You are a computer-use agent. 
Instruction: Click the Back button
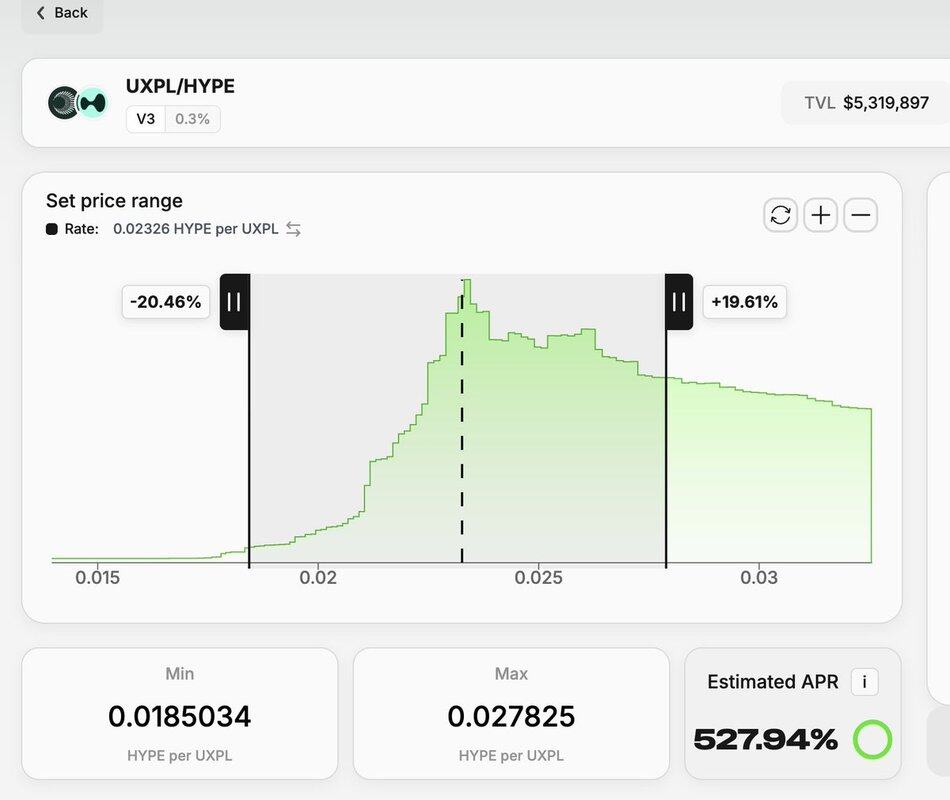[x=62, y=13]
